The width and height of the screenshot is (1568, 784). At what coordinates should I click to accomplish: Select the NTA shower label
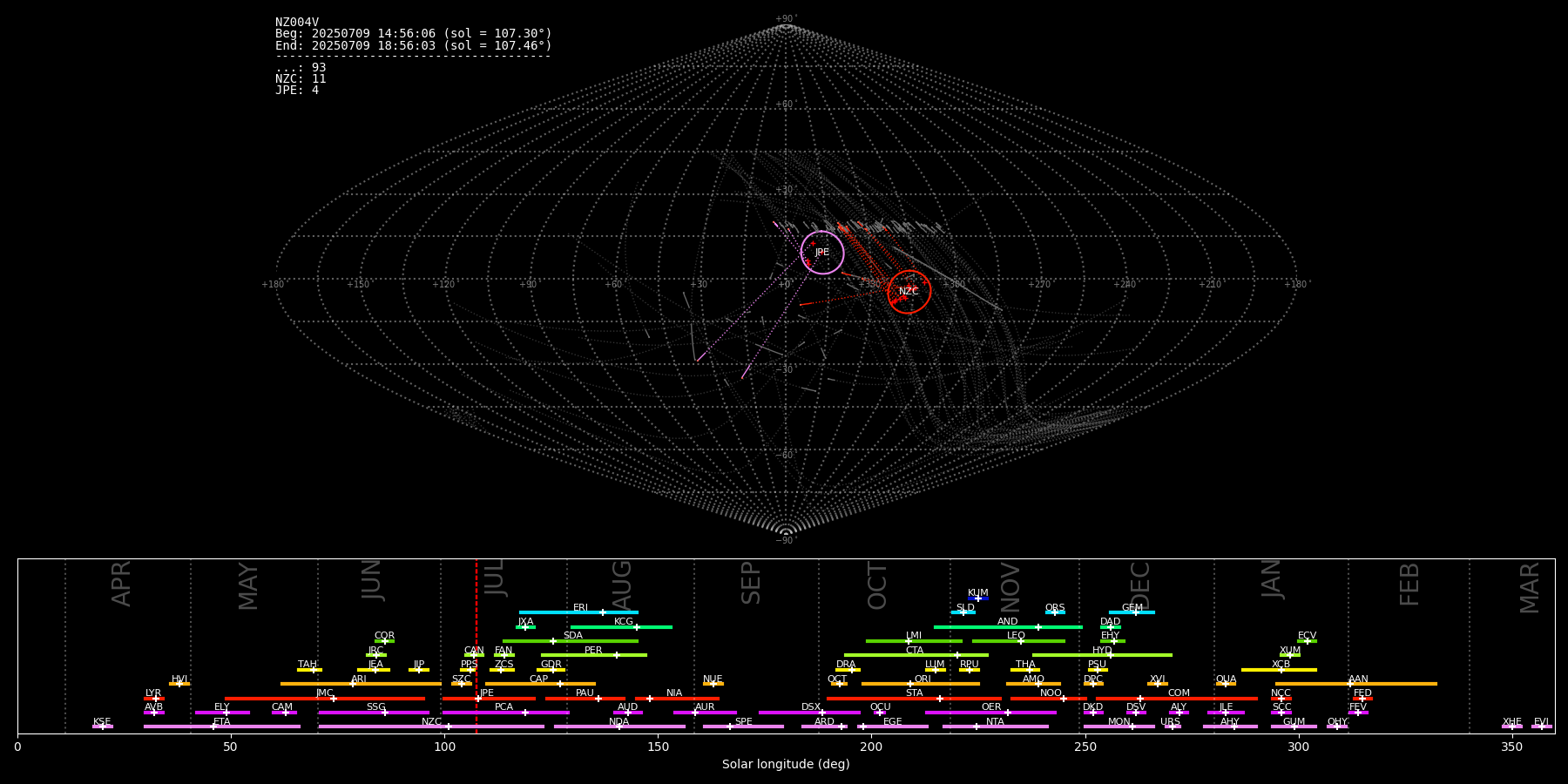click(x=995, y=722)
